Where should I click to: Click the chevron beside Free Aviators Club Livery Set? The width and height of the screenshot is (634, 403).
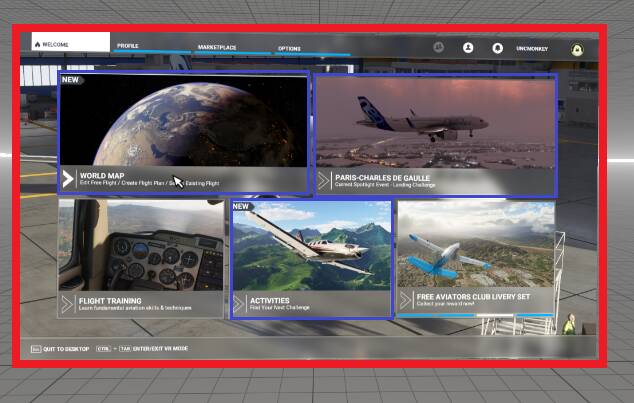click(405, 300)
